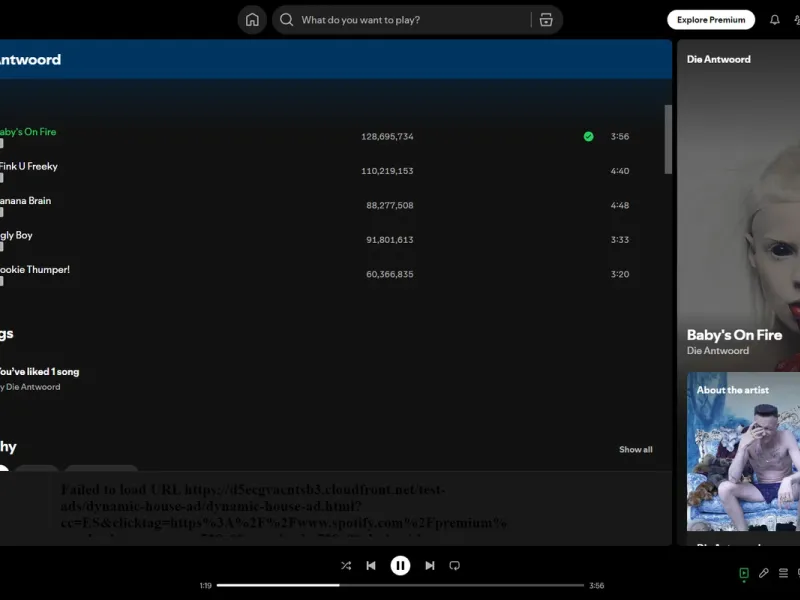Select the Ugly Boy track
Screen dimensions: 800x600
tap(16, 235)
